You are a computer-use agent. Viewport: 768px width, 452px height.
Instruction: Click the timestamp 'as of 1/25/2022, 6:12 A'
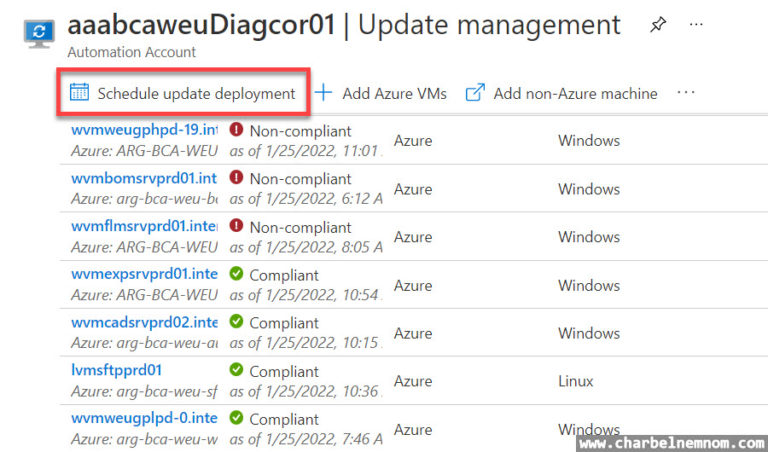pos(306,199)
